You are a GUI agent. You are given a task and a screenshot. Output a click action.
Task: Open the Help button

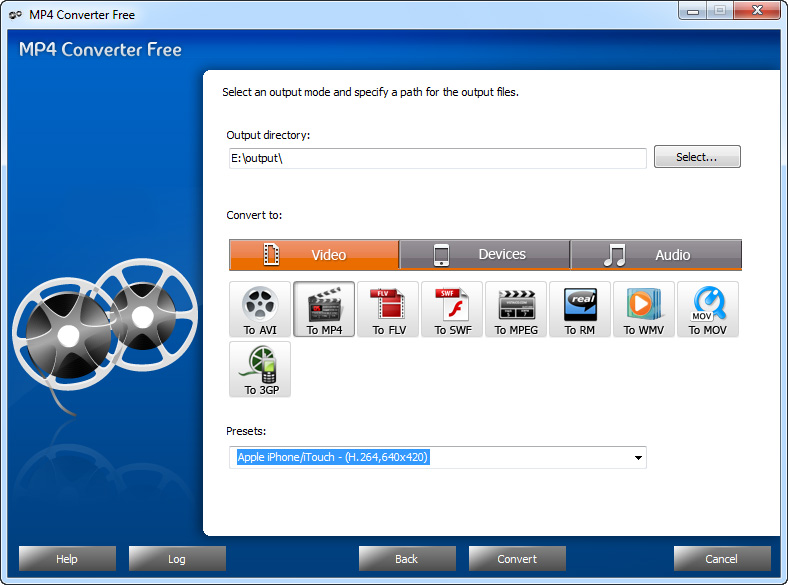click(x=67, y=559)
